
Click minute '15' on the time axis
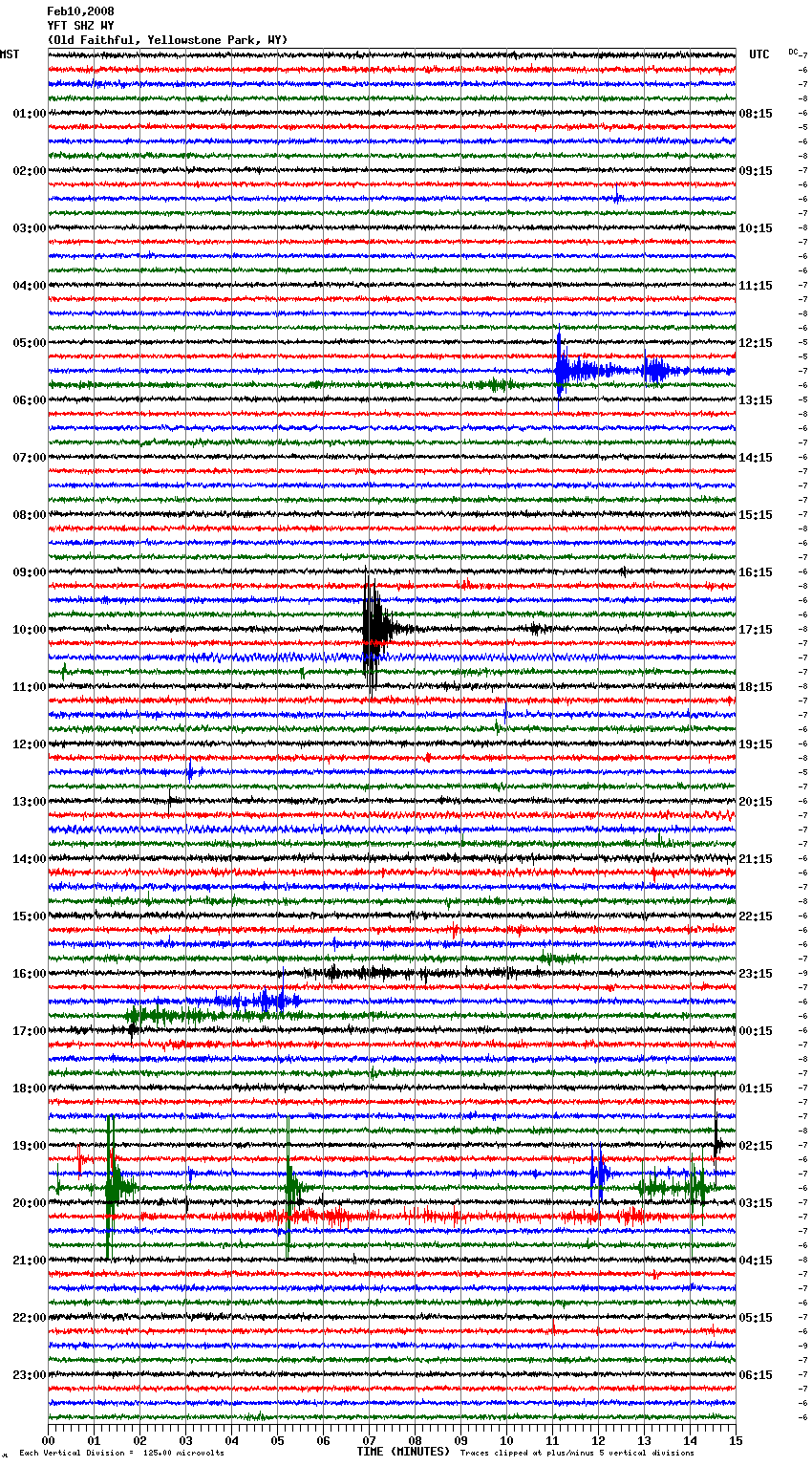point(736,1441)
